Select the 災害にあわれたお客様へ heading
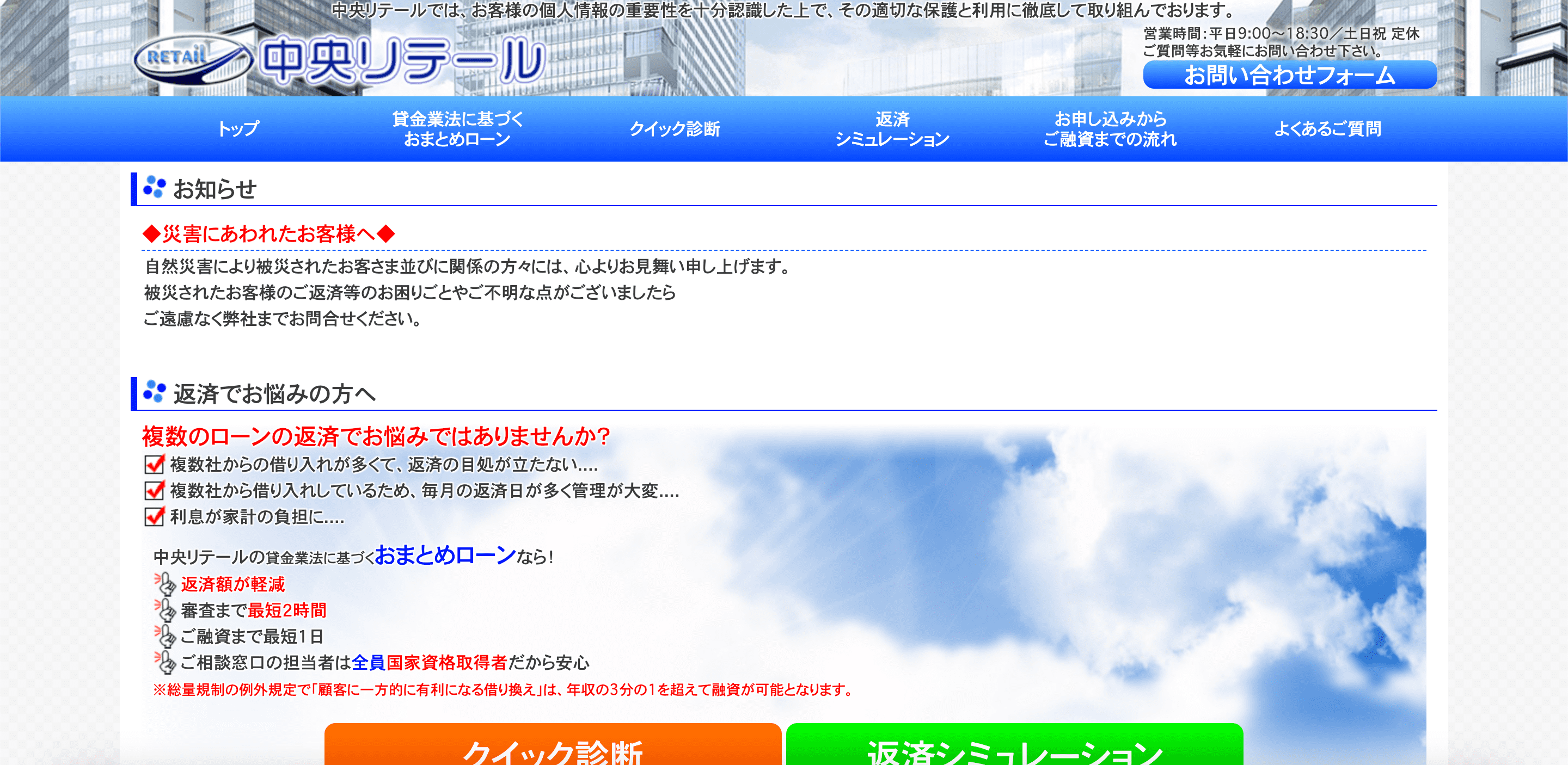 tap(268, 232)
